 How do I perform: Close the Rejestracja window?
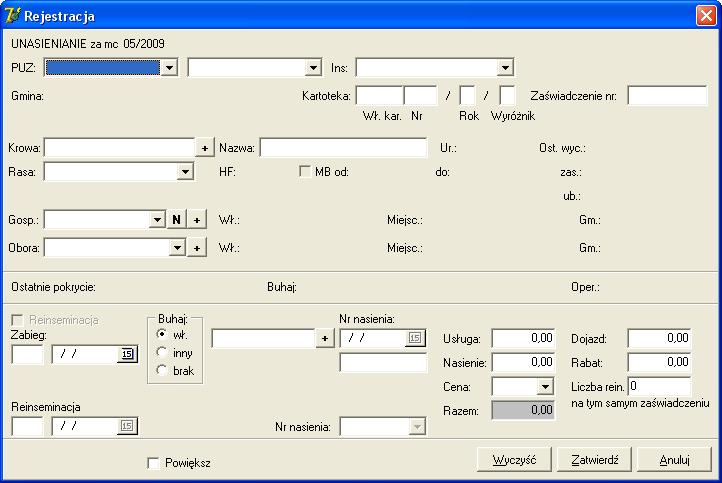point(706,15)
